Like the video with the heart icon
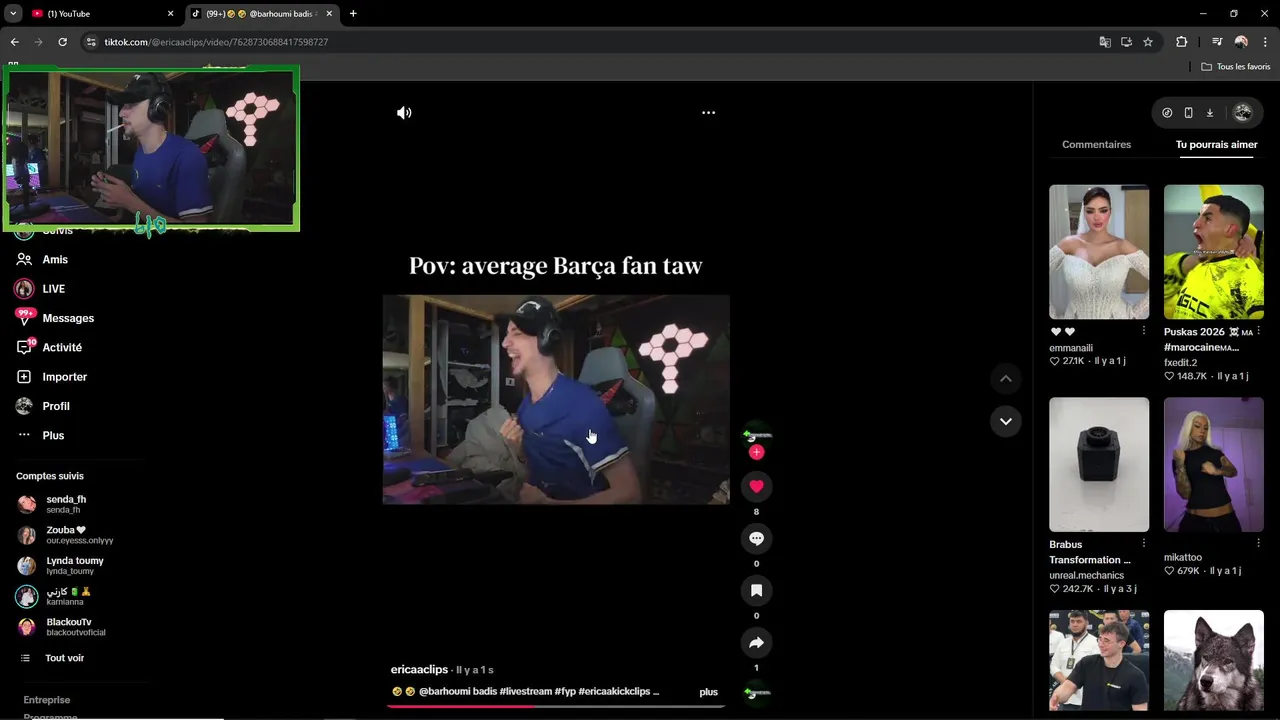This screenshot has height=720, width=1280. click(x=756, y=486)
